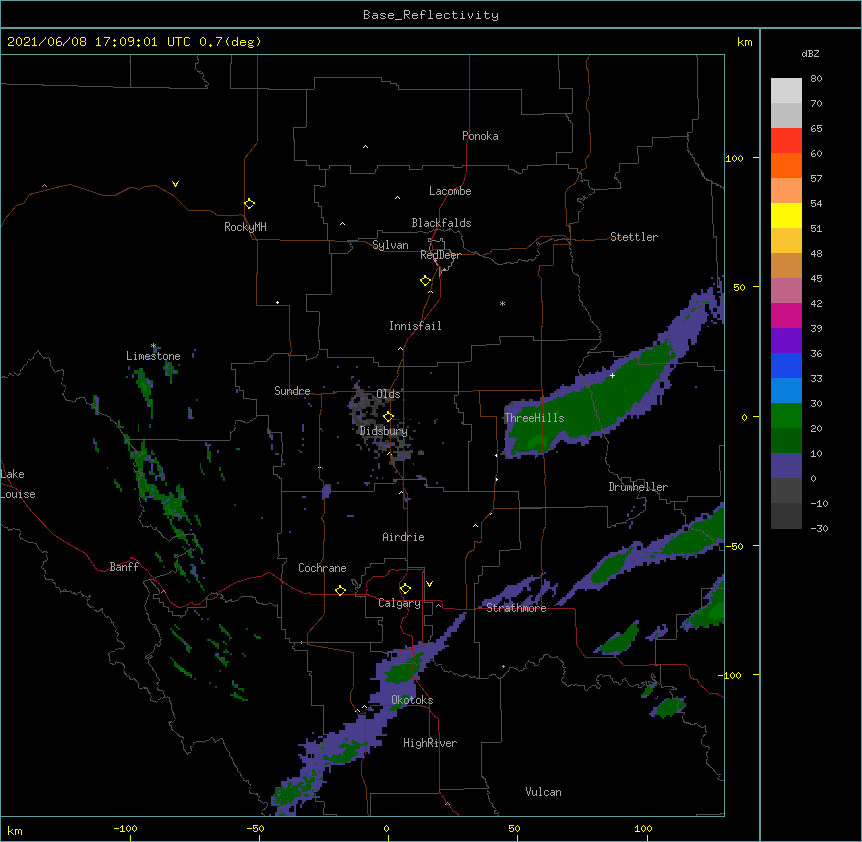The image size is (862, 842).
Task: Click the yellow diamond marker south of RedDeer
Action: click(425, 281)
